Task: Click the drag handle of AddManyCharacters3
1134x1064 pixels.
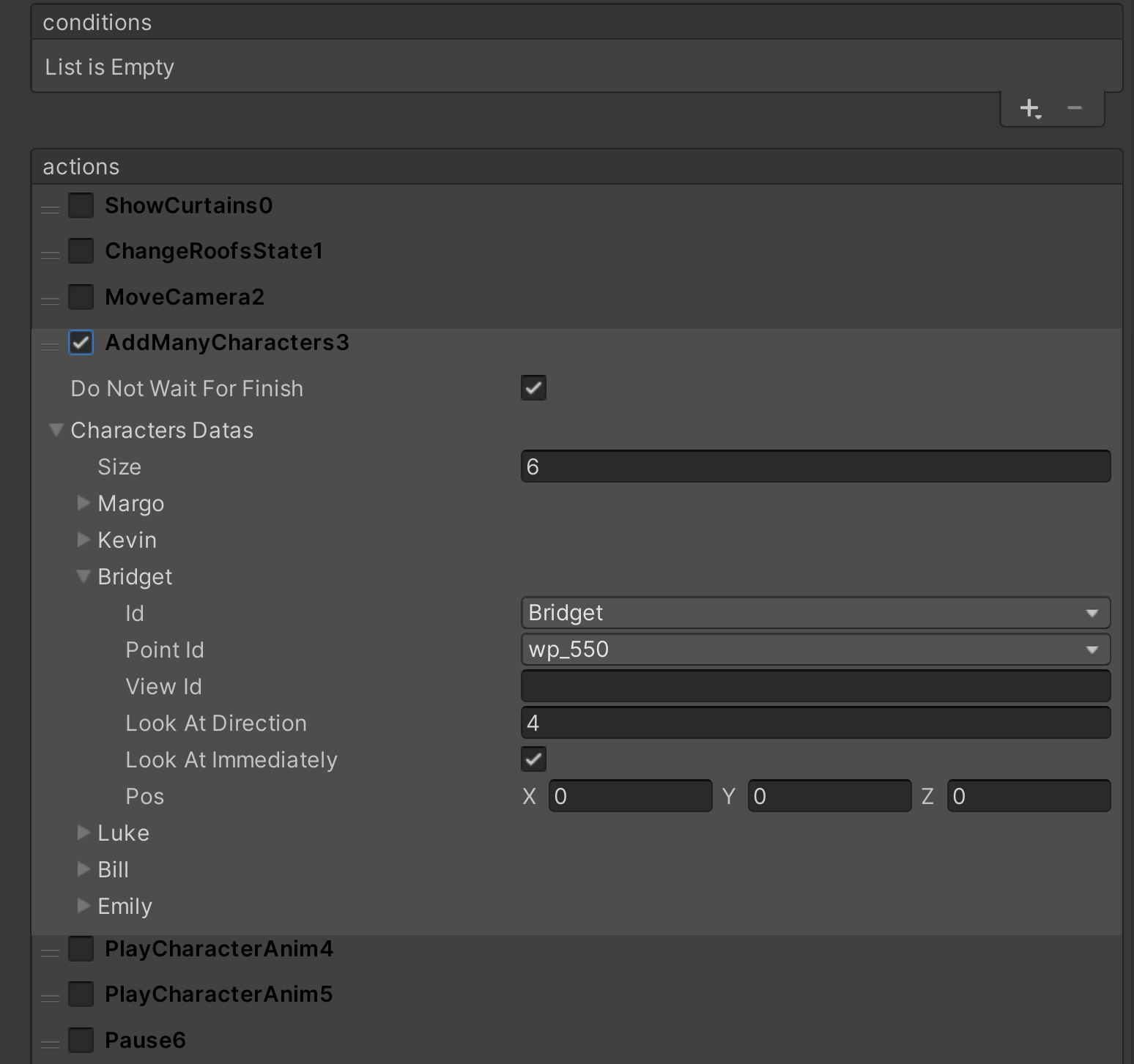Action: [50, 346]
